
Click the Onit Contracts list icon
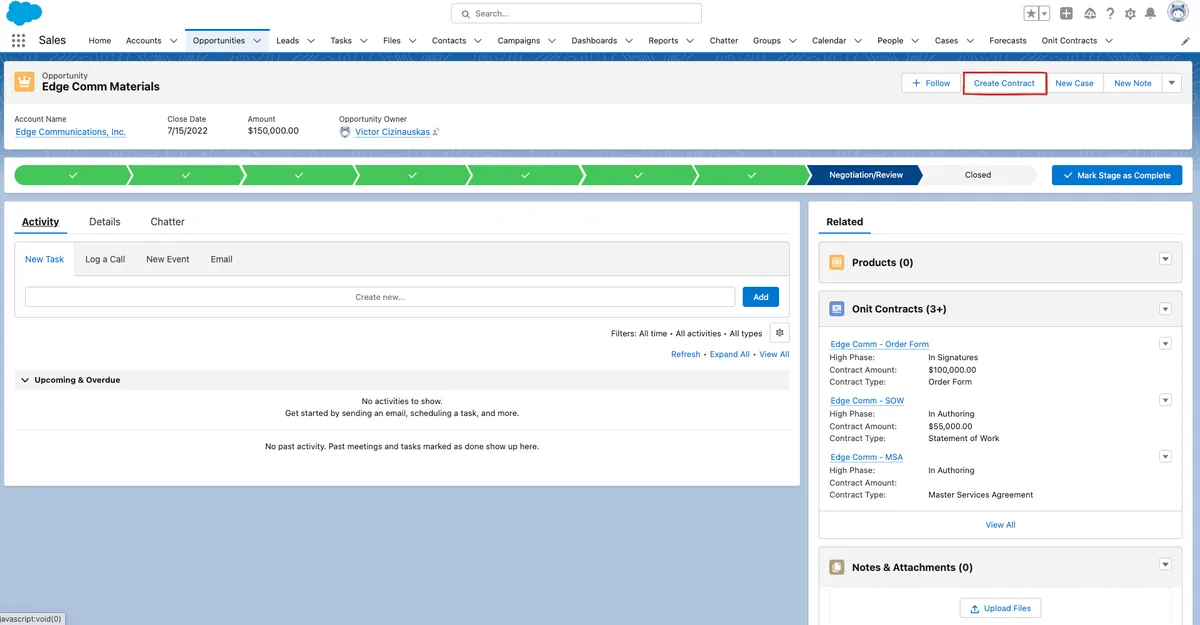837,309
